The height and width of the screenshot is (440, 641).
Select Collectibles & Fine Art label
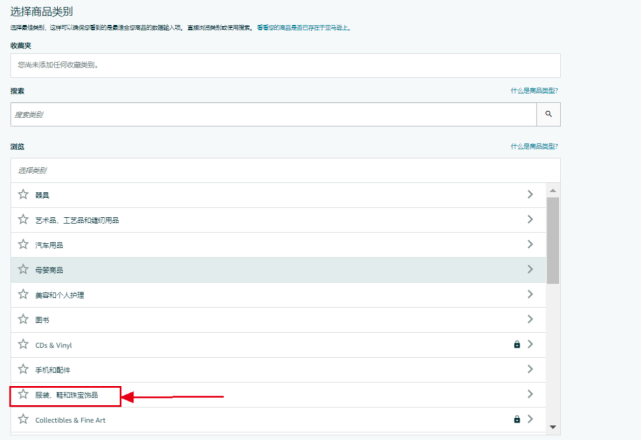70,420
